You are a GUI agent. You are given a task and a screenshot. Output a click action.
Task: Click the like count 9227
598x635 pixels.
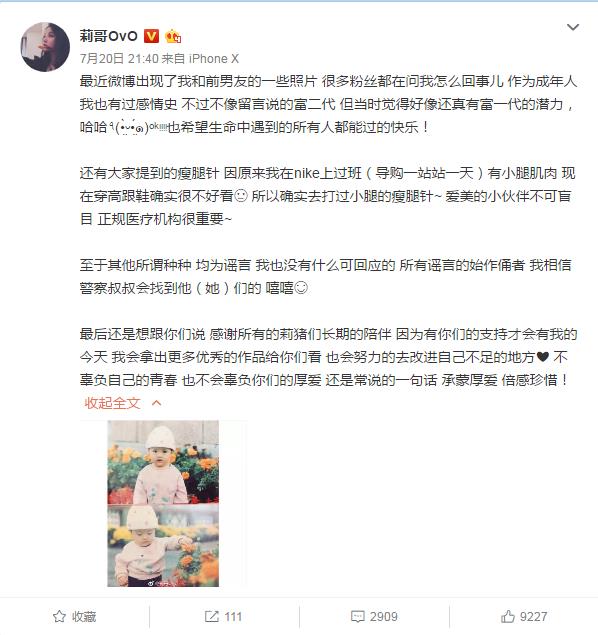click(534, 617)
